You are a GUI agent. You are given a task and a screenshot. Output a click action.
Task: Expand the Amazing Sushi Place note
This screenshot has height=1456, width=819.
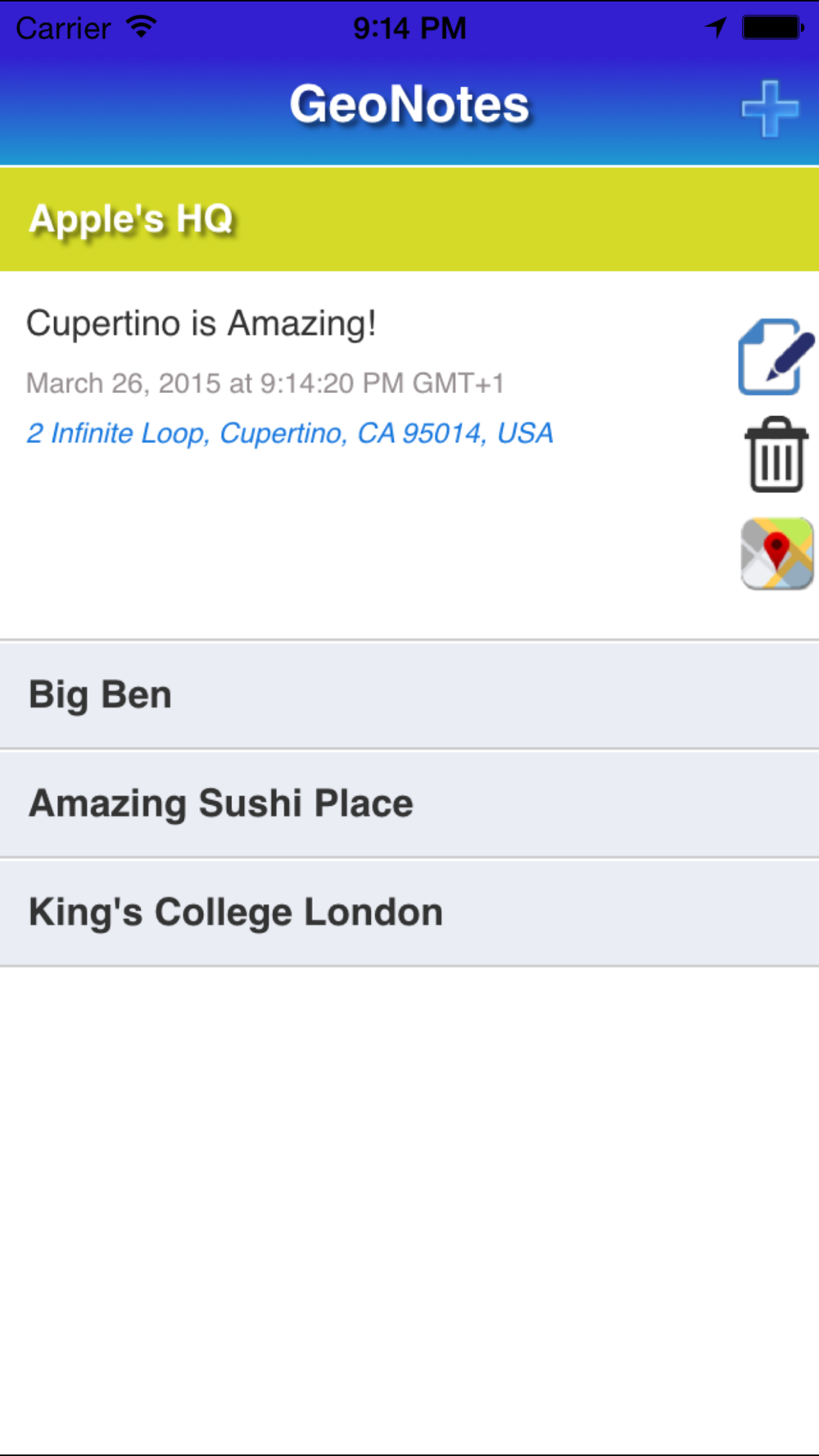(x=409, y=803)
